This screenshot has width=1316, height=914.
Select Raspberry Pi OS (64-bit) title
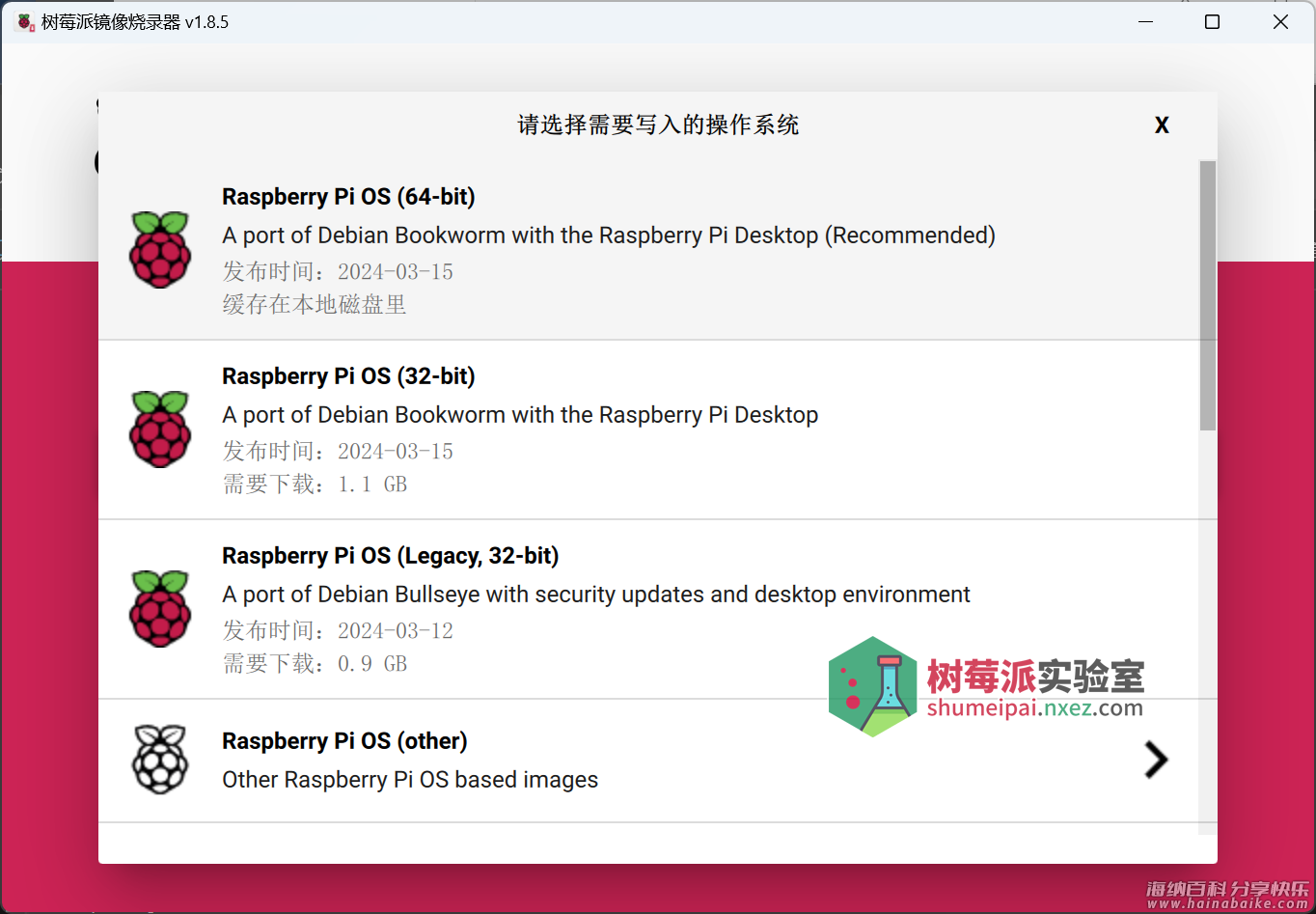point(348,197)
